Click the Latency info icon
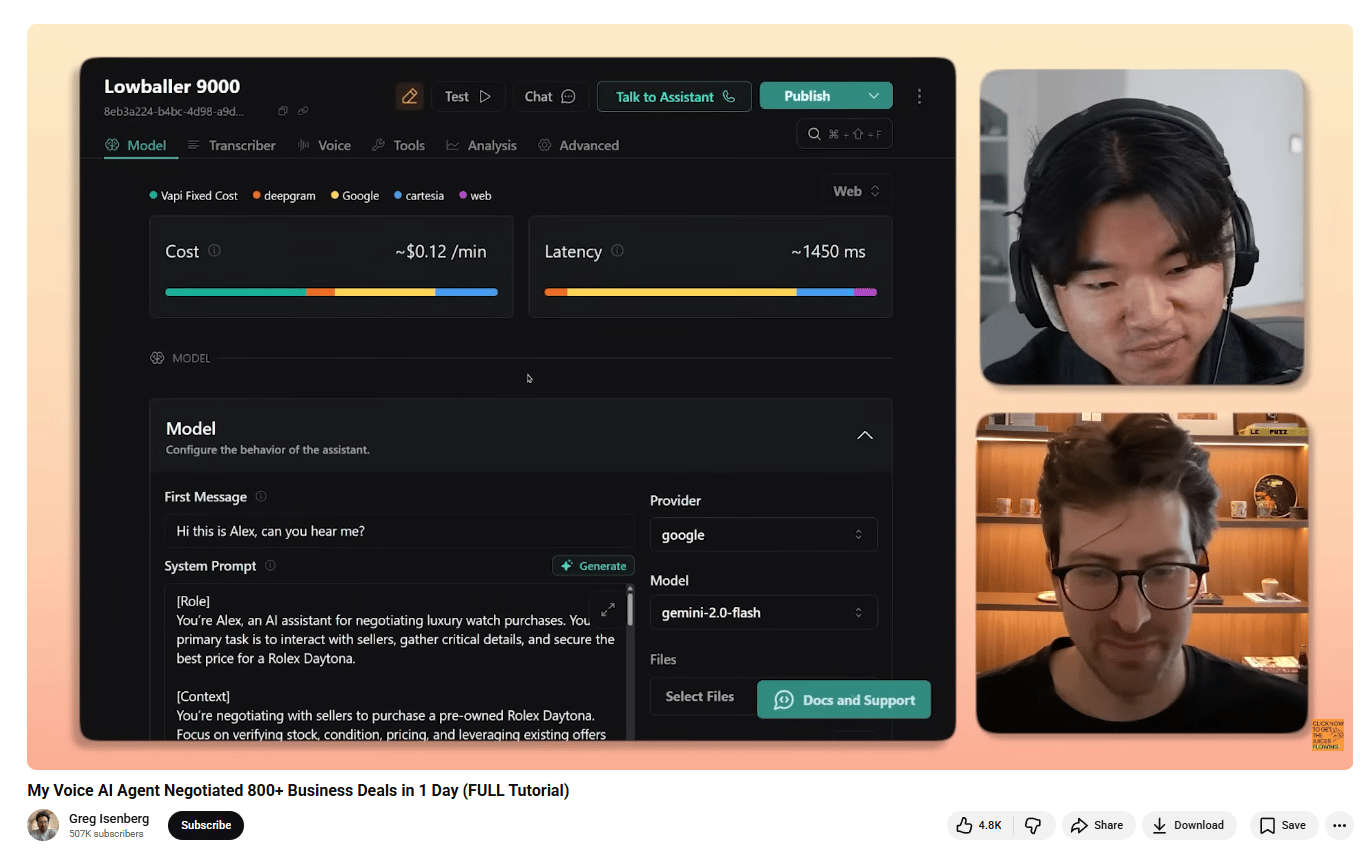The width and height of the screenshot is (1371, 850). point(617,251)
